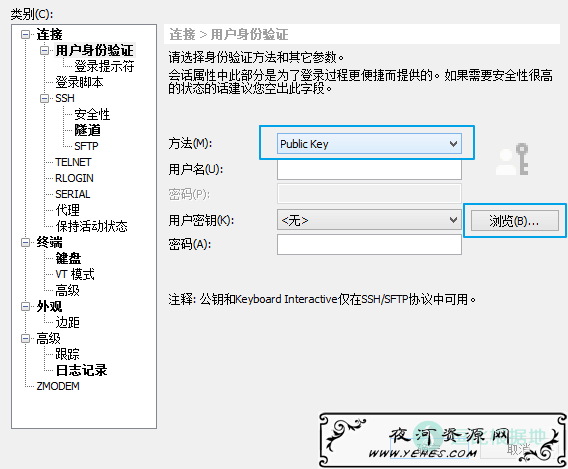Click the user key icon
The width and height of the screenshot is (568, 469).
click(512, 159)
